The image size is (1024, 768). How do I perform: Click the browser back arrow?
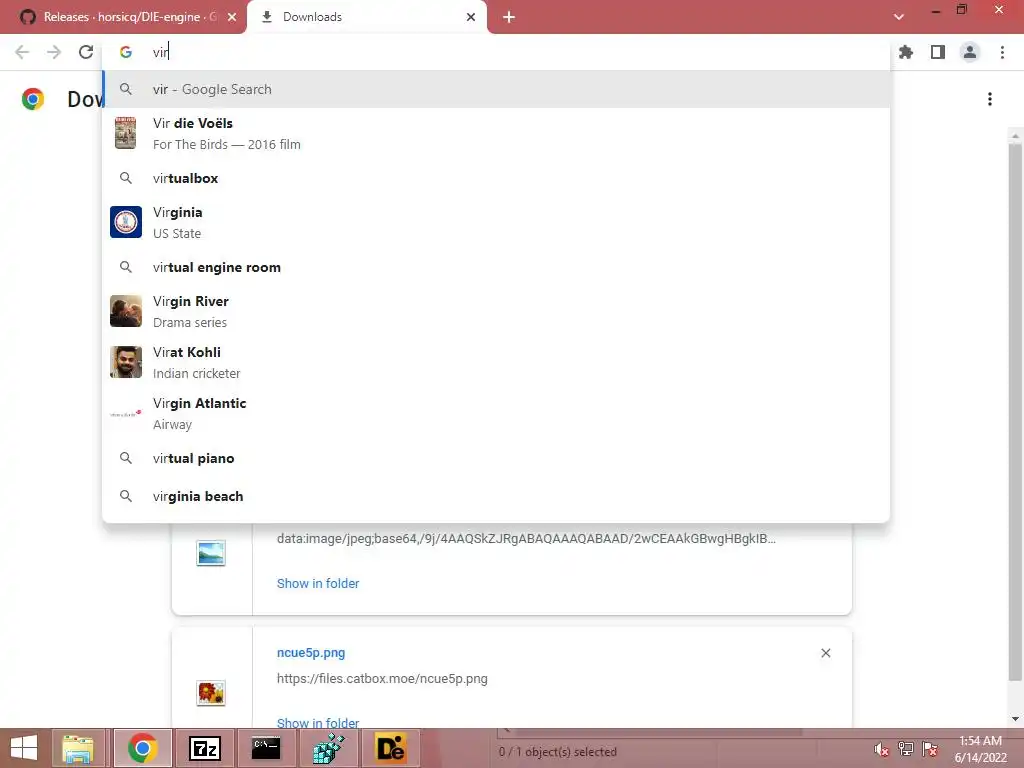click(22, 52)
